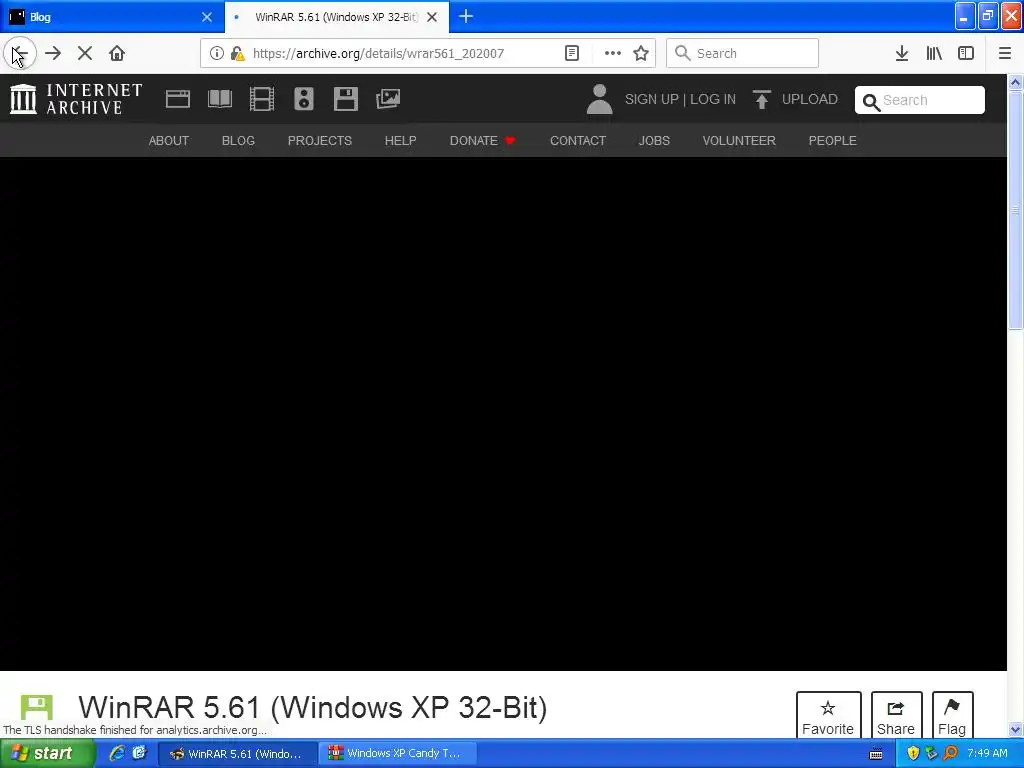The width and height of the screenshot is (1024, 768).
Task: Open the HELP menu item
Action: (400, 140)
